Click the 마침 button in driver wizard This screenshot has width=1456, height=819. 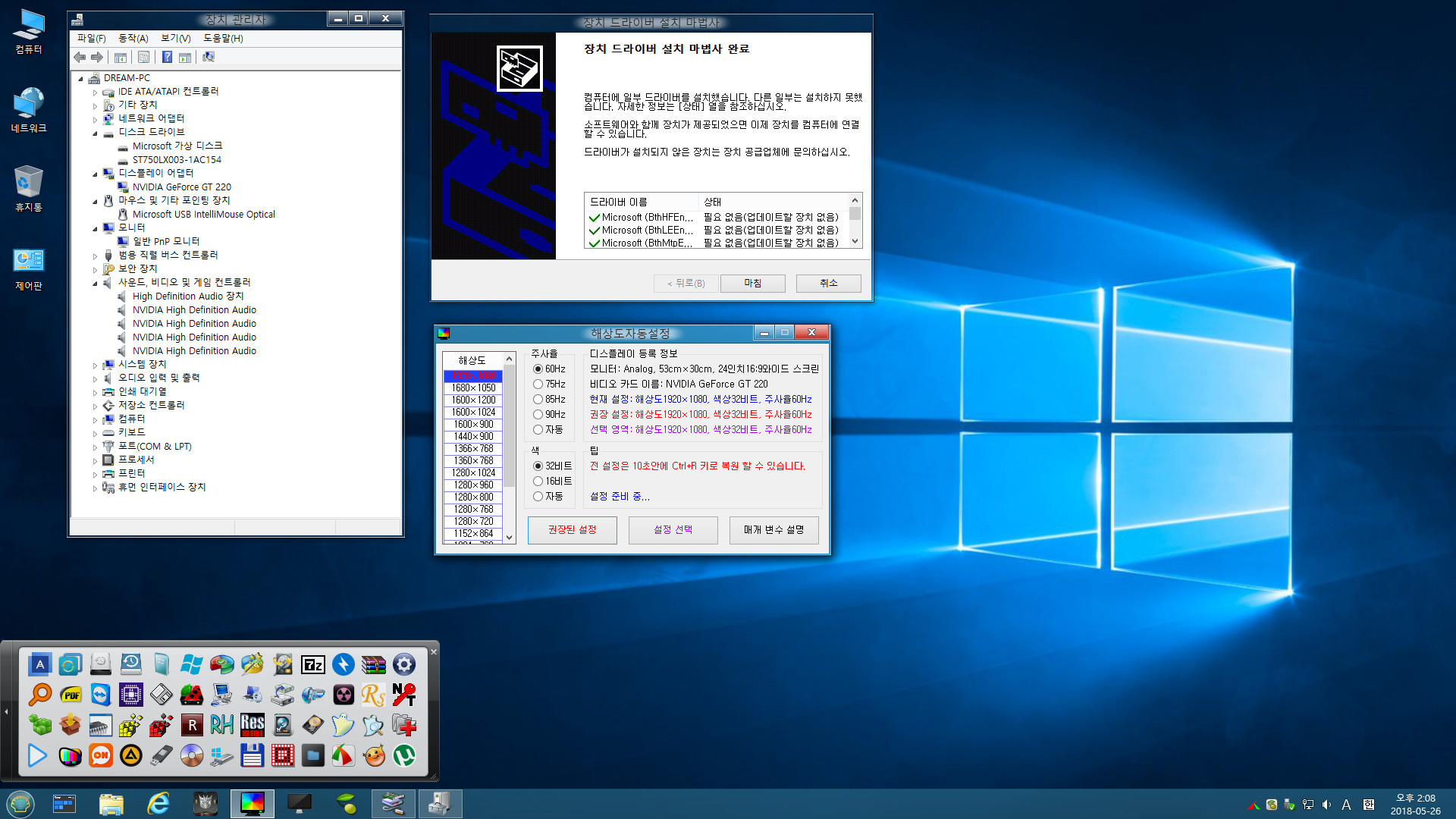(x=752, y=283)
